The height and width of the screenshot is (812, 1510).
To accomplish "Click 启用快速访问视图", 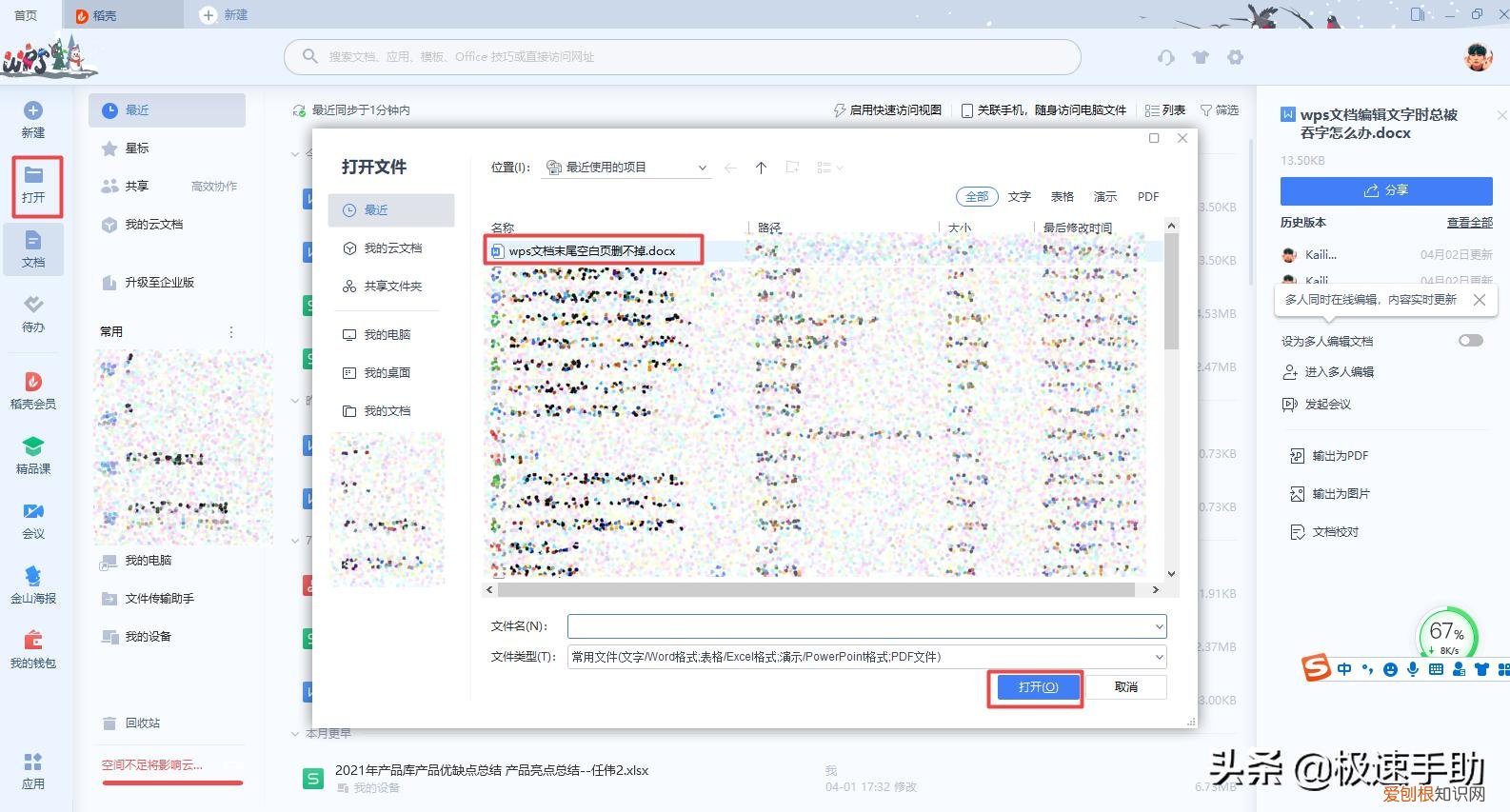I will [887, 110].
